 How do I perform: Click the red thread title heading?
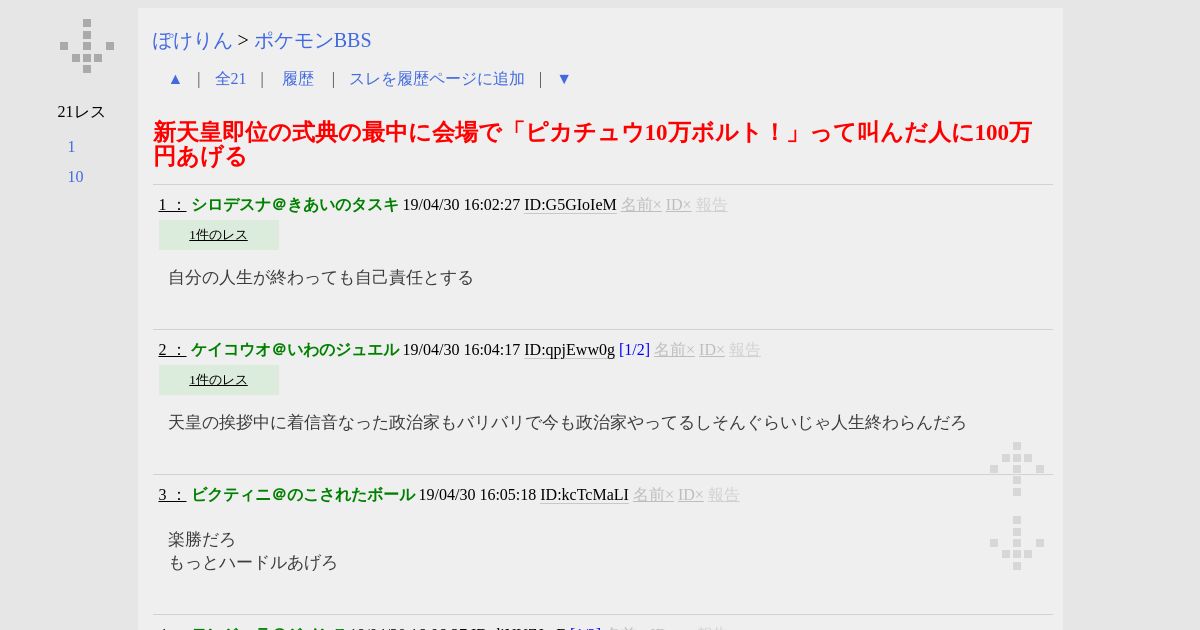point(592,144)
